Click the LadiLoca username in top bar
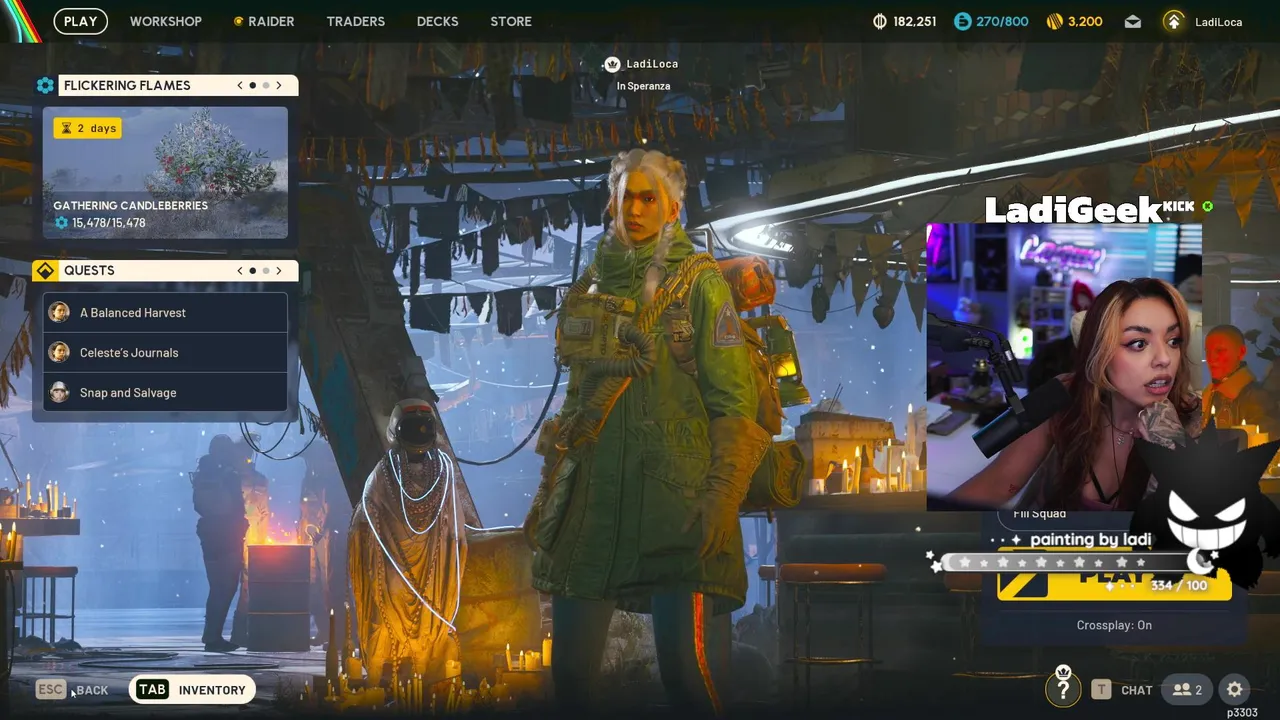This screenshot has width=1280, height=720. pyautogui.click(x=1218, y=22)
